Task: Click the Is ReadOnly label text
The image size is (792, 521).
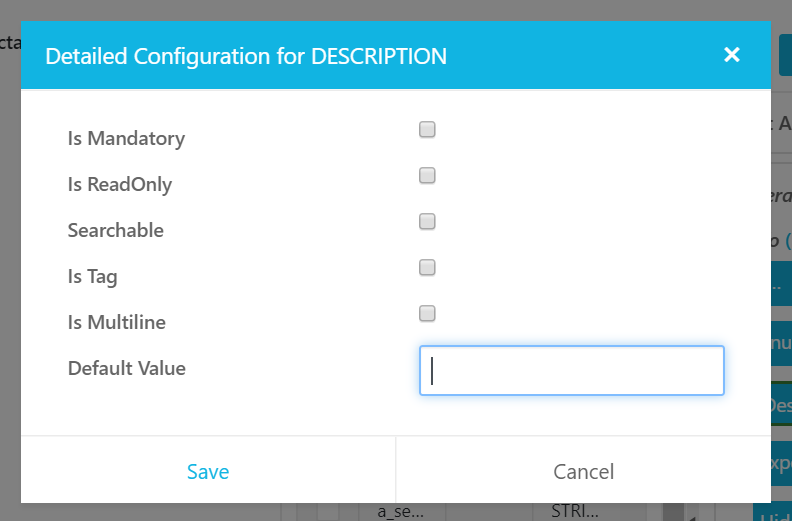Action: coord(120,185)
